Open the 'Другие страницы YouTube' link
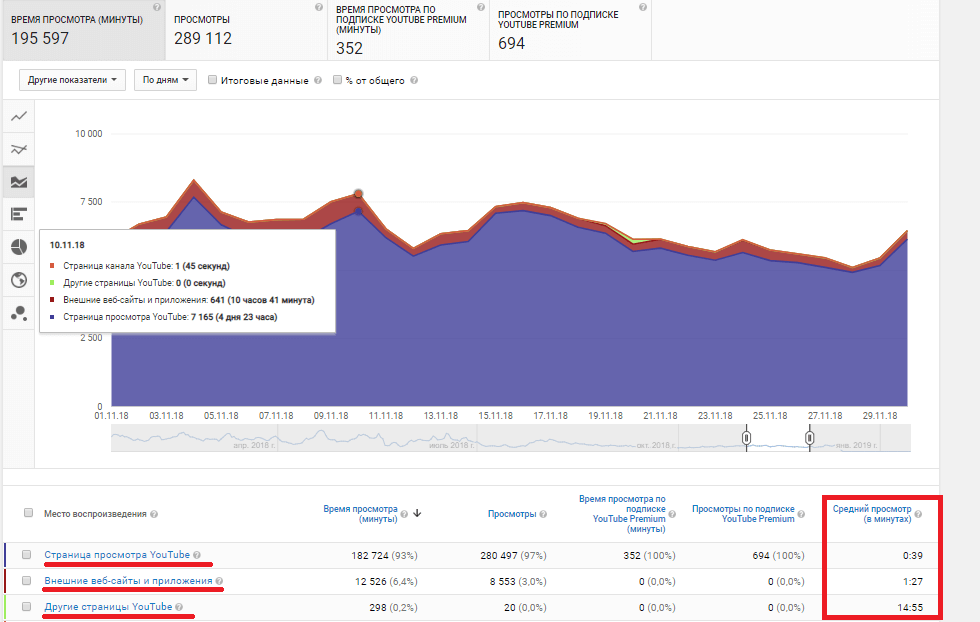Image resolution: width=980 pixels, height=622 pixels. tap(108, 607)
